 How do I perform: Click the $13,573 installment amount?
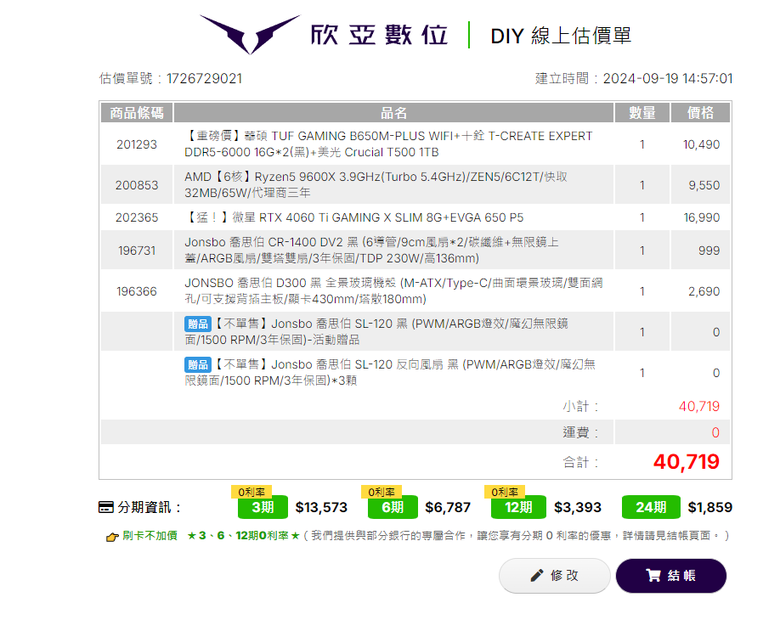click(x=321, y=508)
